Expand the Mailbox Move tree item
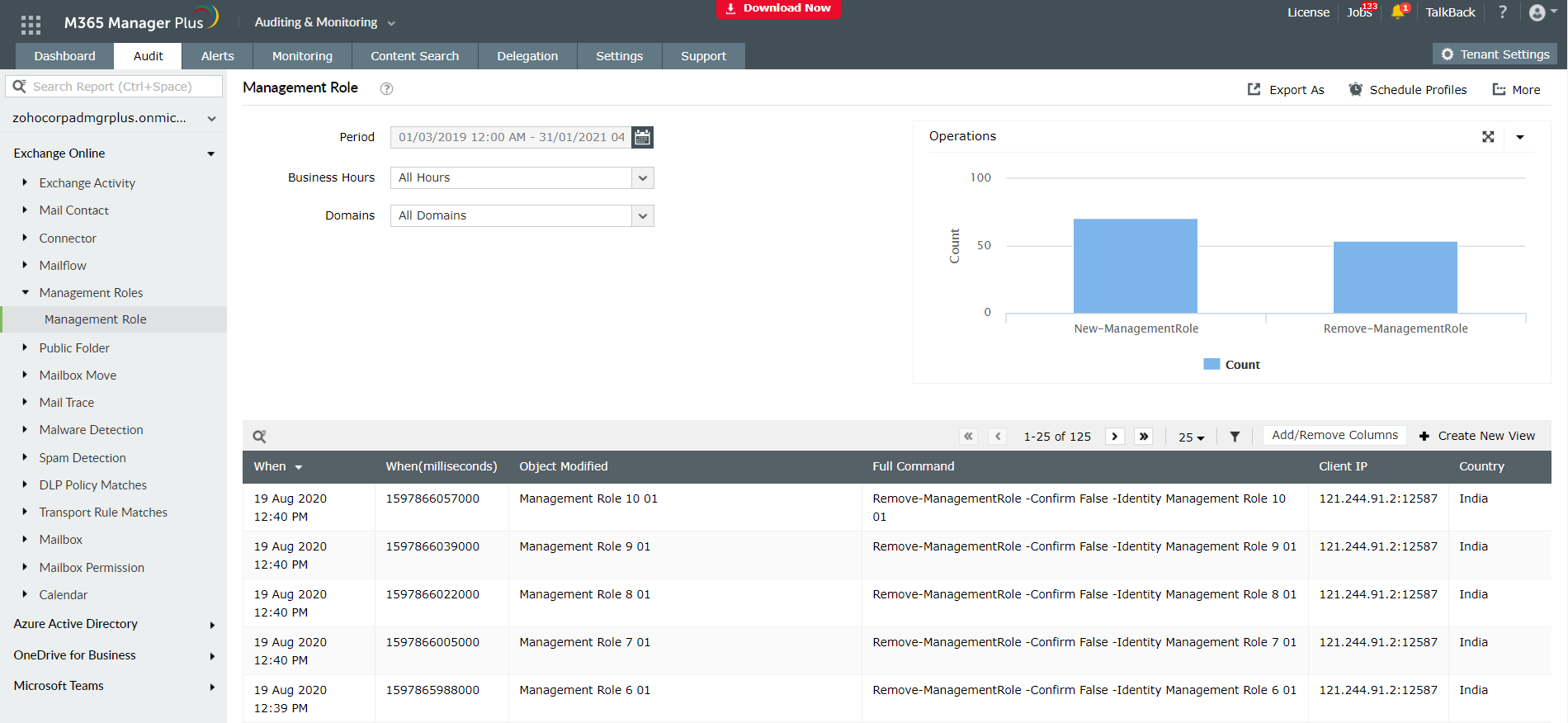 click(x=25, y=375)
